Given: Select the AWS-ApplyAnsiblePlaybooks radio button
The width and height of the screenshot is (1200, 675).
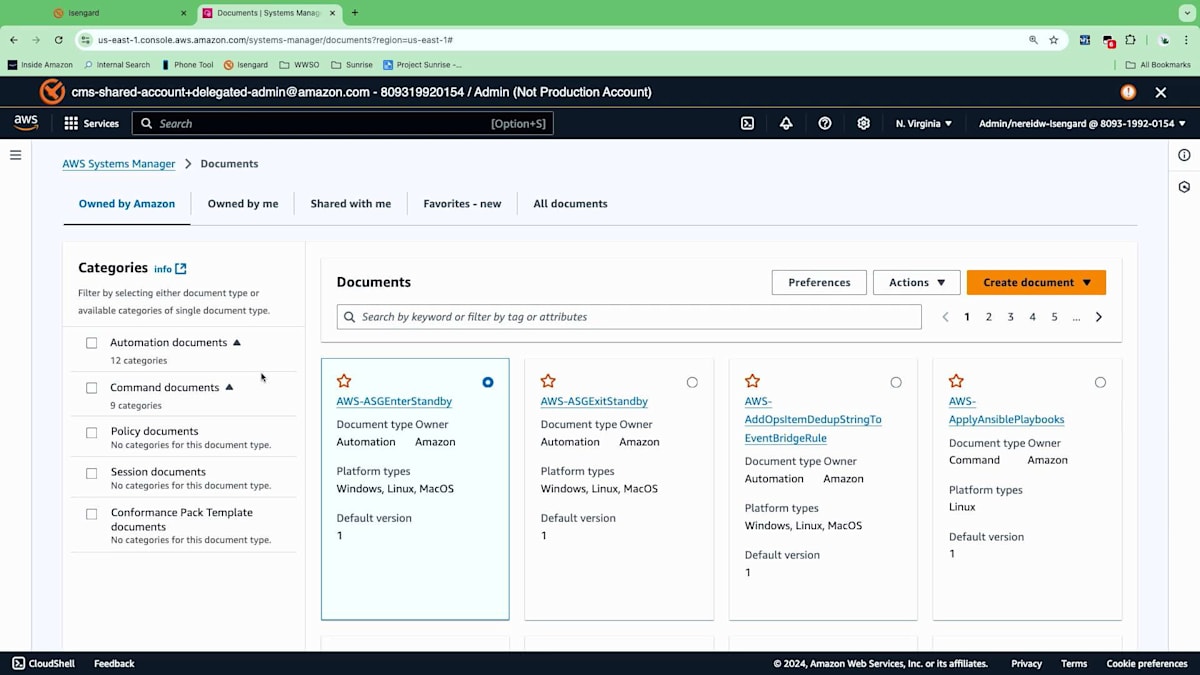Looking at the screenshot, I should [x=1100, y=382].
